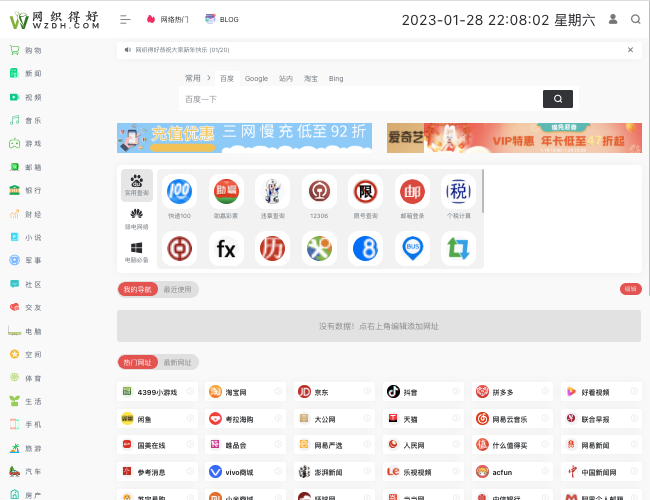Screen dimensions: 650x500
Task: Click the magnifier search icon in header
Action: click(635, 19)
